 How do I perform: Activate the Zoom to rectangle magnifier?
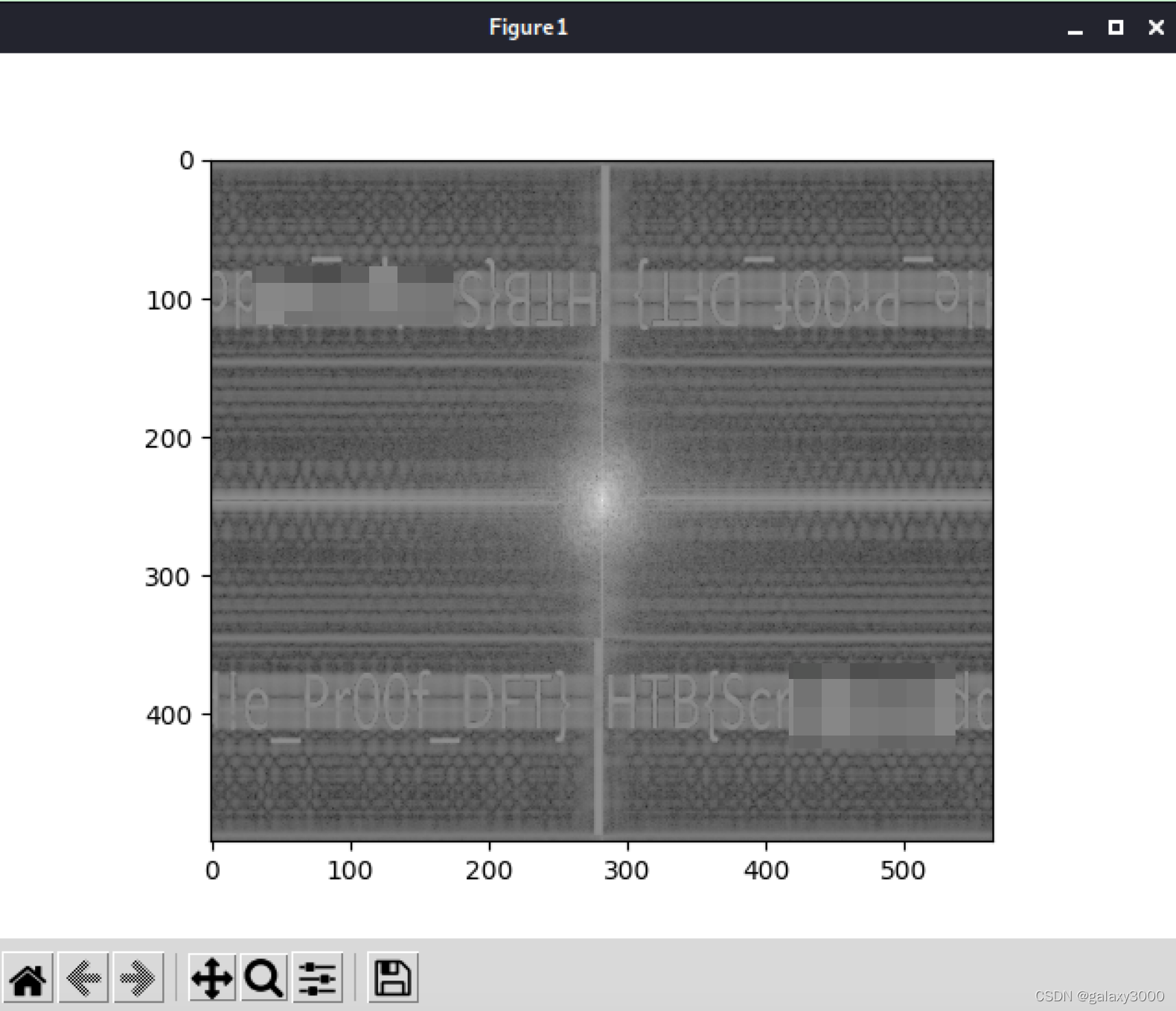(x=264, y=977)
